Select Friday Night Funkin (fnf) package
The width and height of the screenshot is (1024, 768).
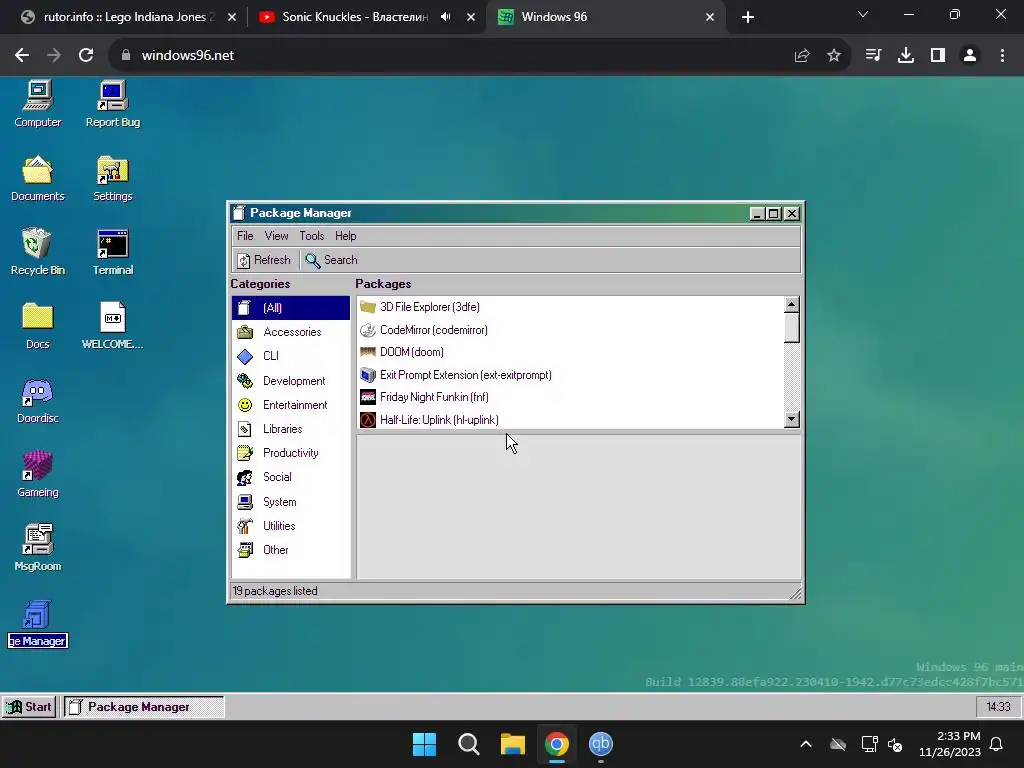(x=571, y=397)
